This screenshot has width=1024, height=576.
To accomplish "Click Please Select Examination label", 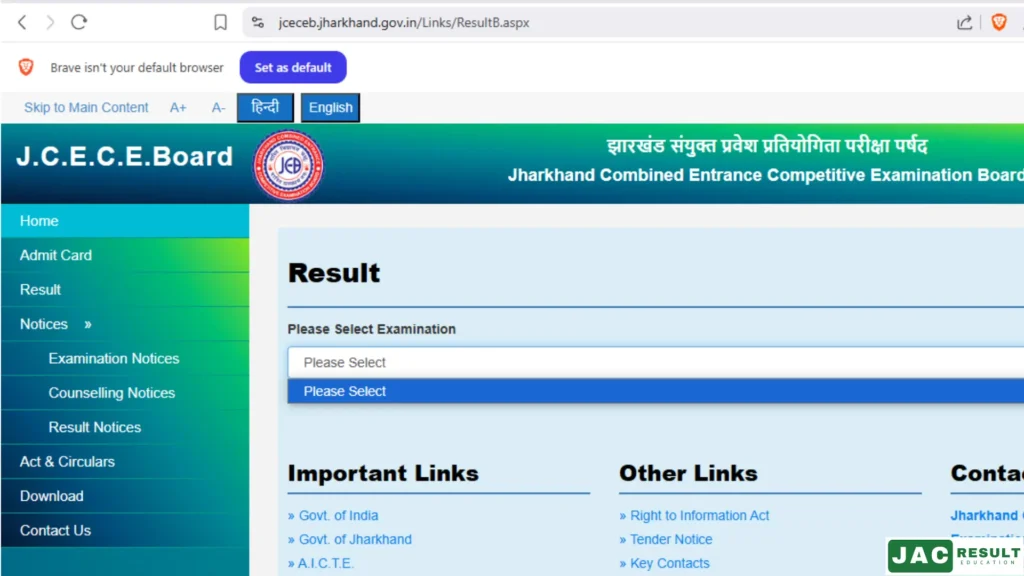I will point(372,329).
